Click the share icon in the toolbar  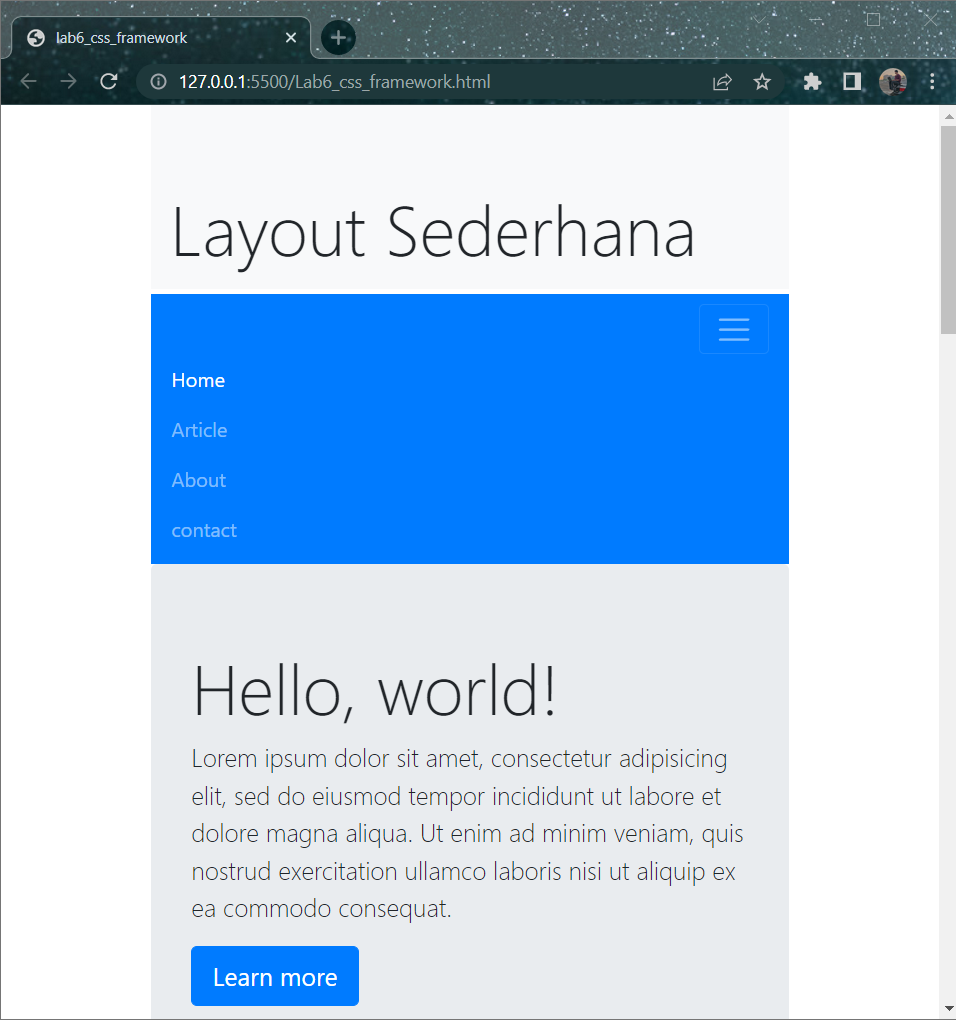click(x=722, y=82)
